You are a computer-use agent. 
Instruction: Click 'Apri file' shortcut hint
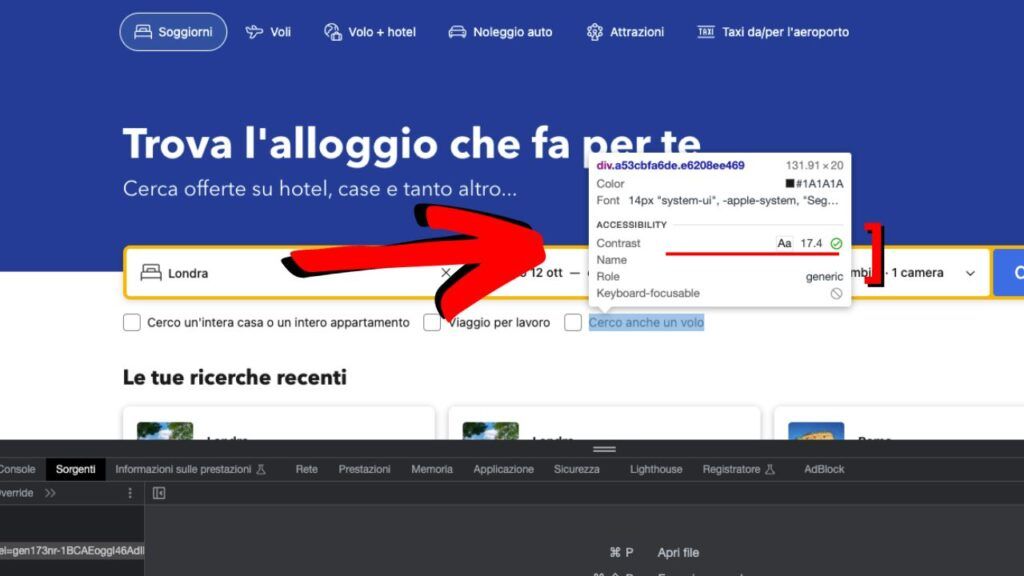pos(678,552)
